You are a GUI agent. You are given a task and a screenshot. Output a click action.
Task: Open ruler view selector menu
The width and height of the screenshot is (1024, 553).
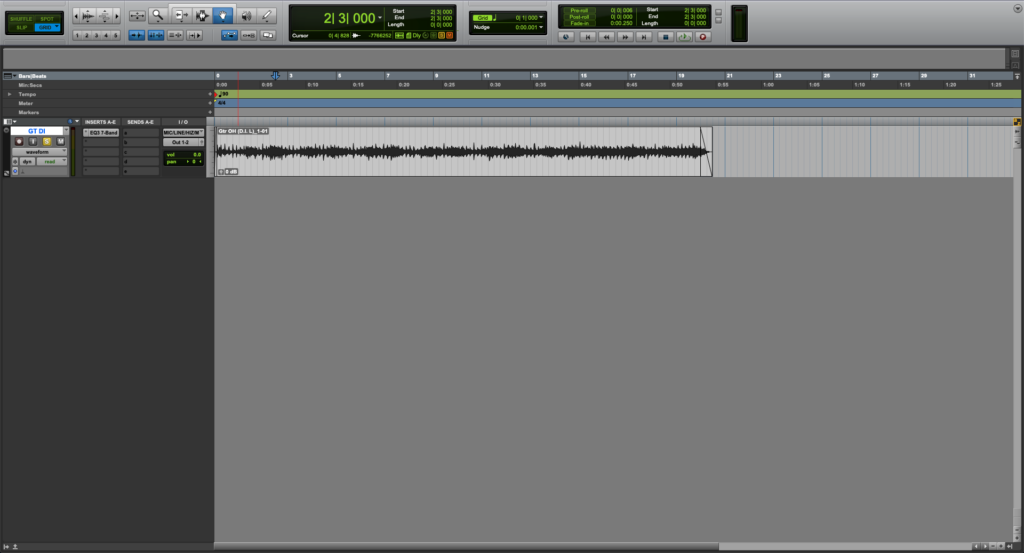click(10, 76)
